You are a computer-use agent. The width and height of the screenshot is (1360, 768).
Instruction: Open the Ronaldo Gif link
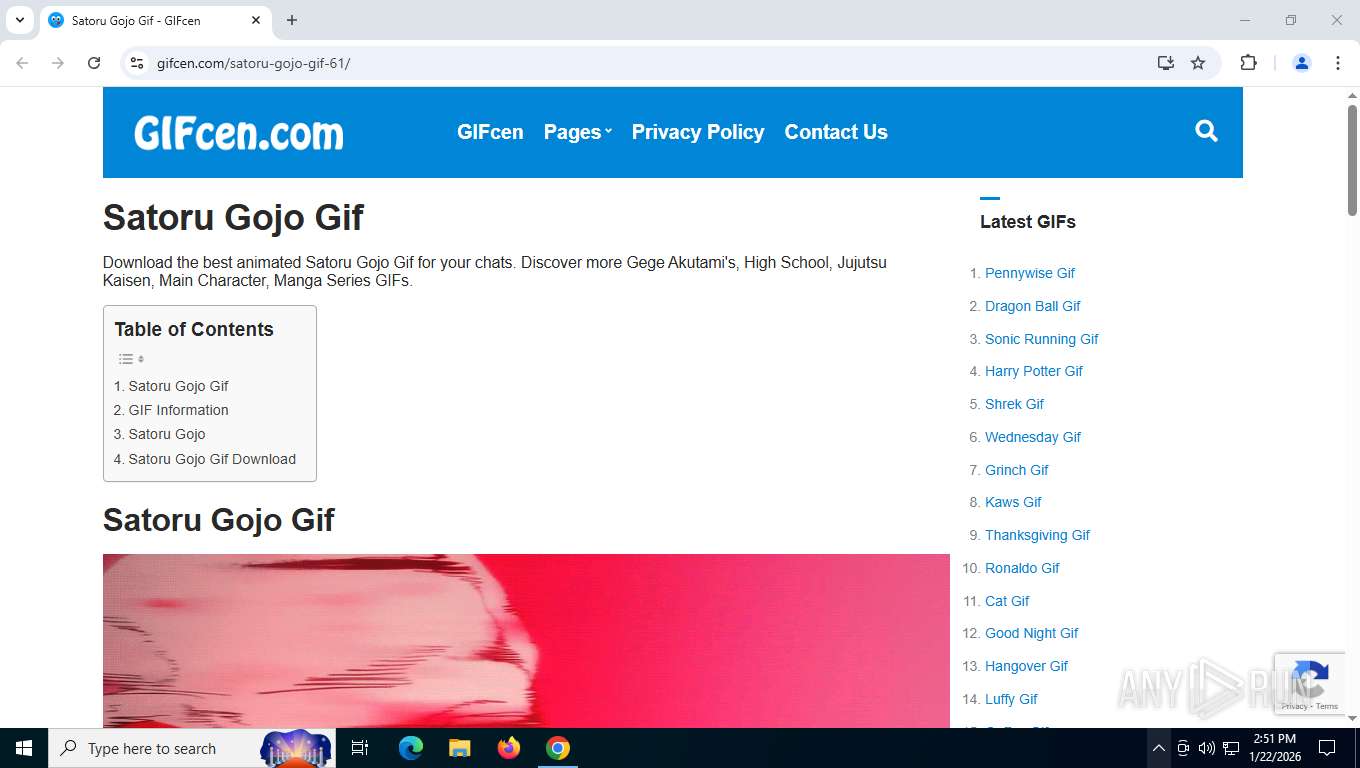[x=1022, y=568]
